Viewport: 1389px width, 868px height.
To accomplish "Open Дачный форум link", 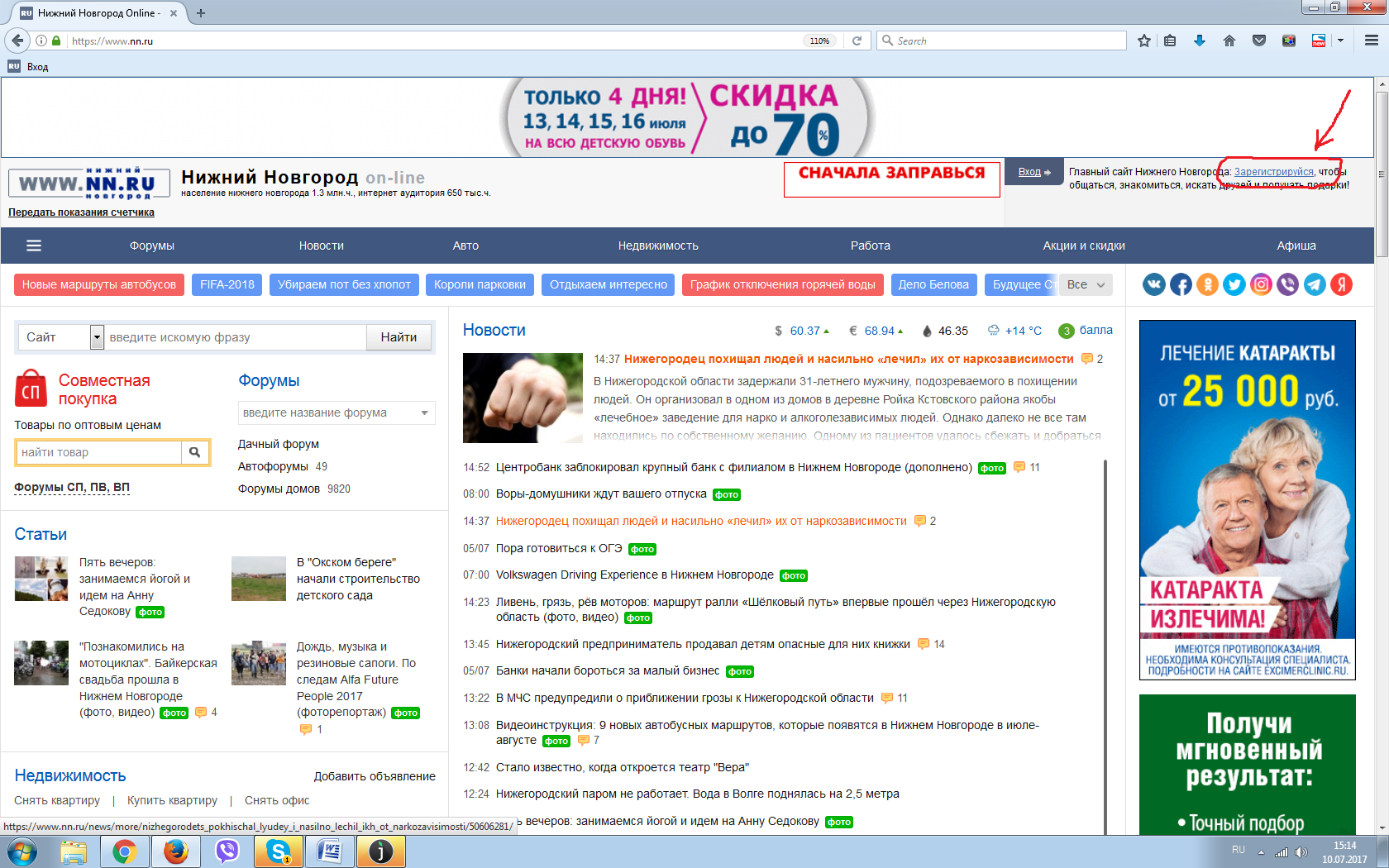I will [x=279, y=444].
